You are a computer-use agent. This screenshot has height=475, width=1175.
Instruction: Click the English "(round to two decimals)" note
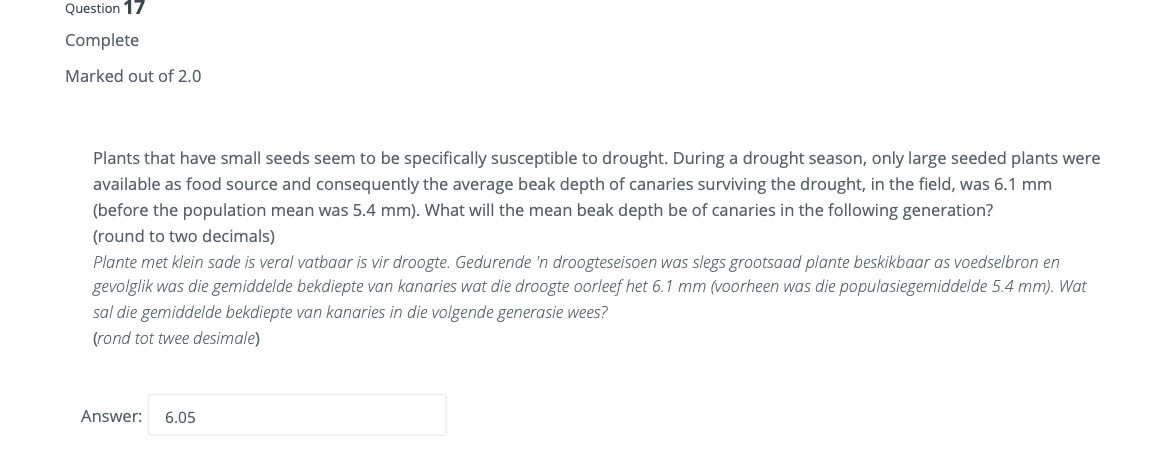184,236
